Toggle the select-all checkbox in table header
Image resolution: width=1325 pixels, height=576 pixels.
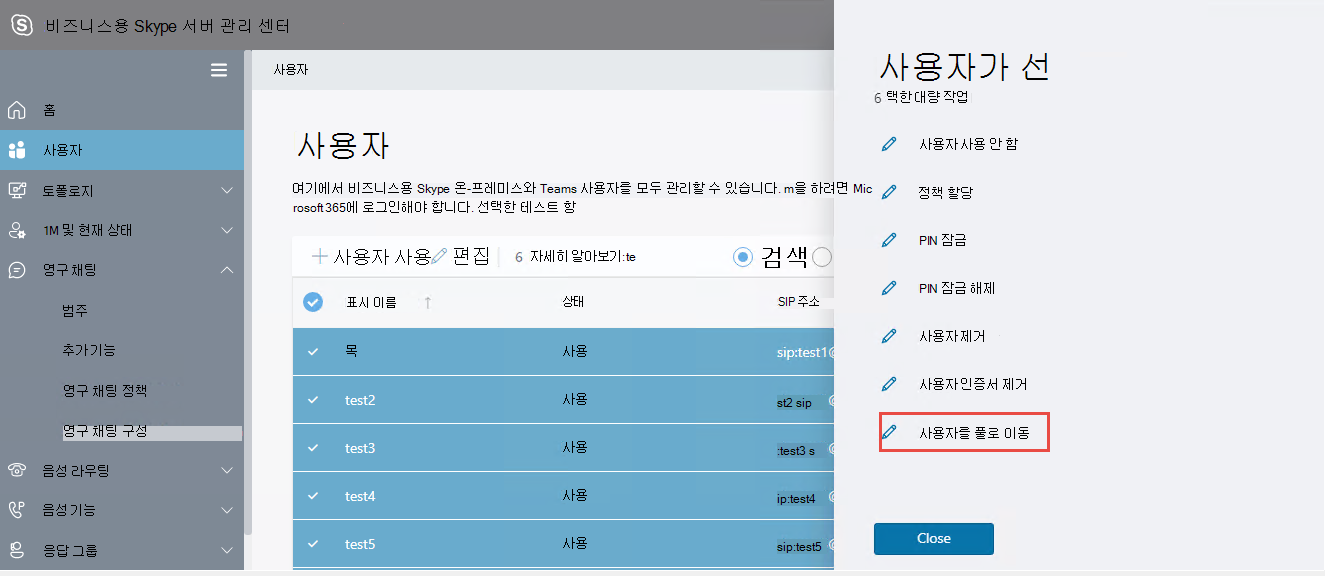pos(313,302)
